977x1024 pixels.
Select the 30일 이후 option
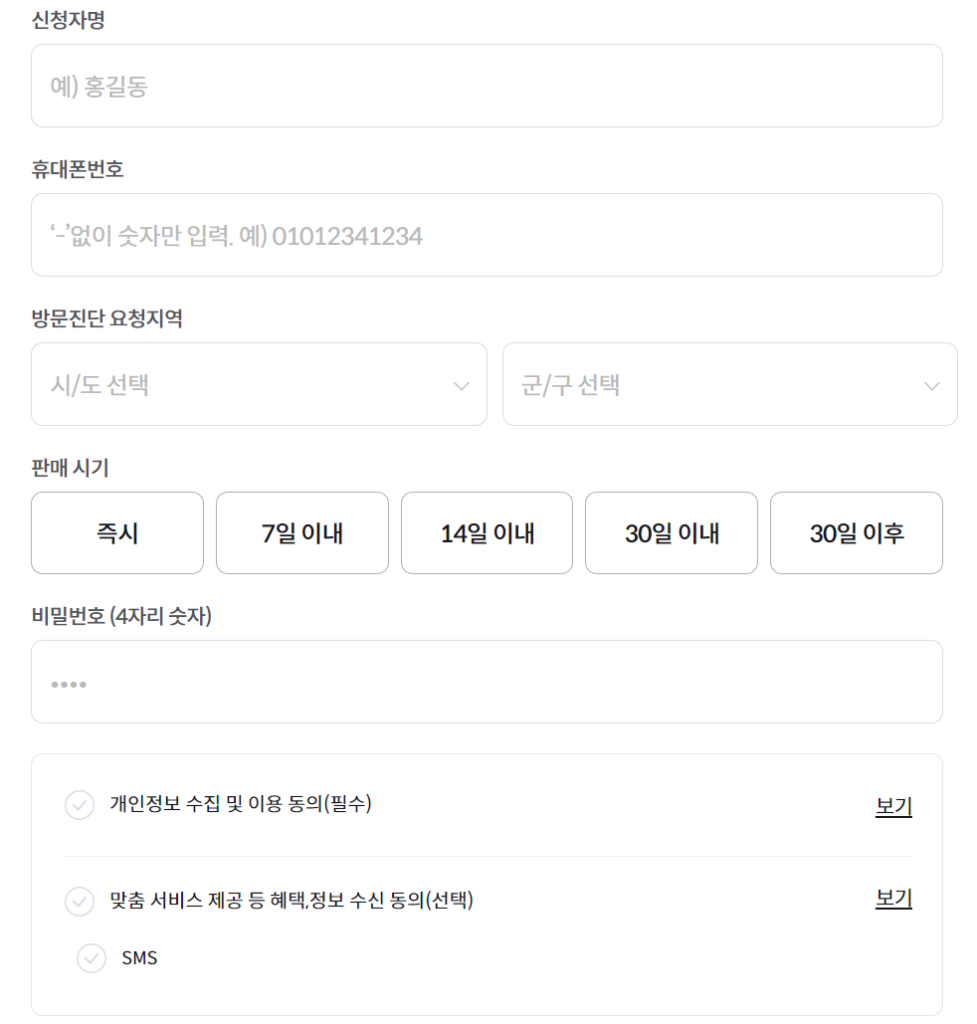click(856, 533)
